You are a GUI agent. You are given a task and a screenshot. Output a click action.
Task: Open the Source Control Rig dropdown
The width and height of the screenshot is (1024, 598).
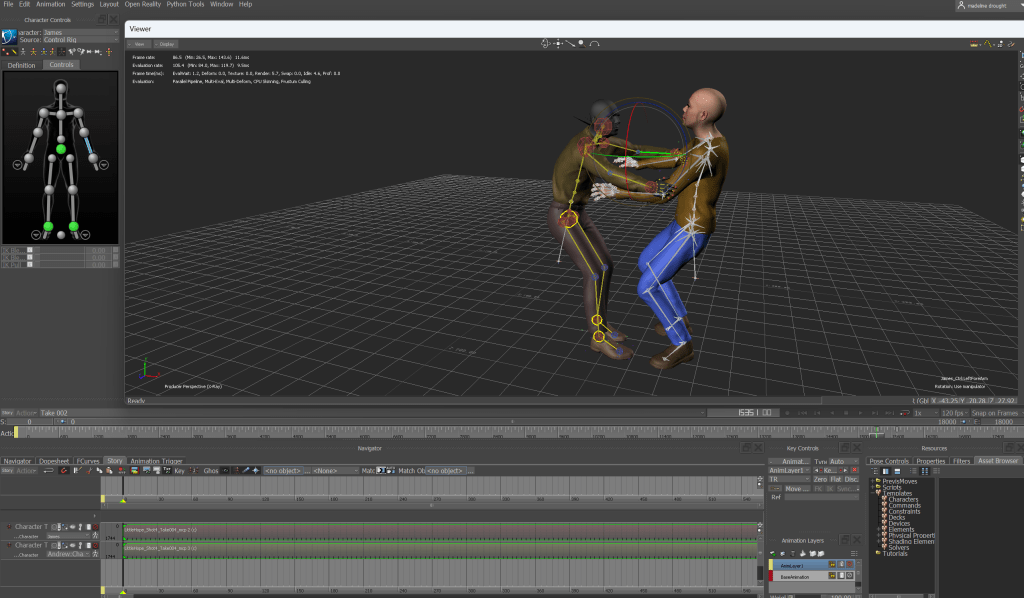(78, 41)
